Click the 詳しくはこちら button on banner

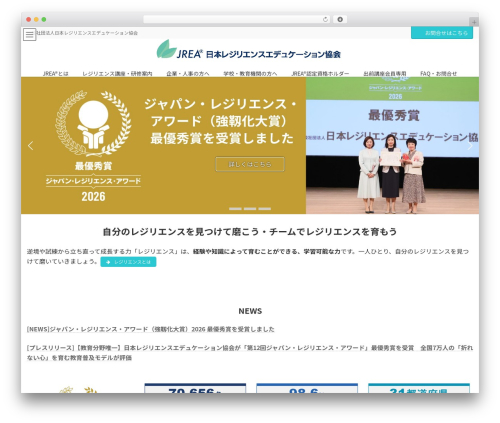point(250,164)
